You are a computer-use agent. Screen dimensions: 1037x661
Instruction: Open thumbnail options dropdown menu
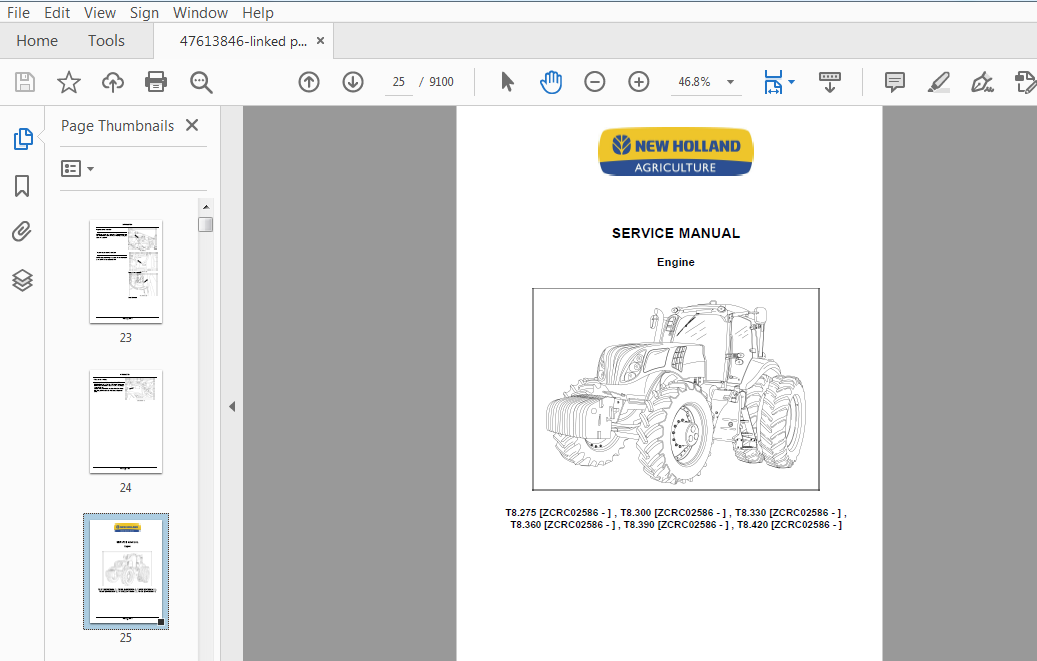coord(77,169)
